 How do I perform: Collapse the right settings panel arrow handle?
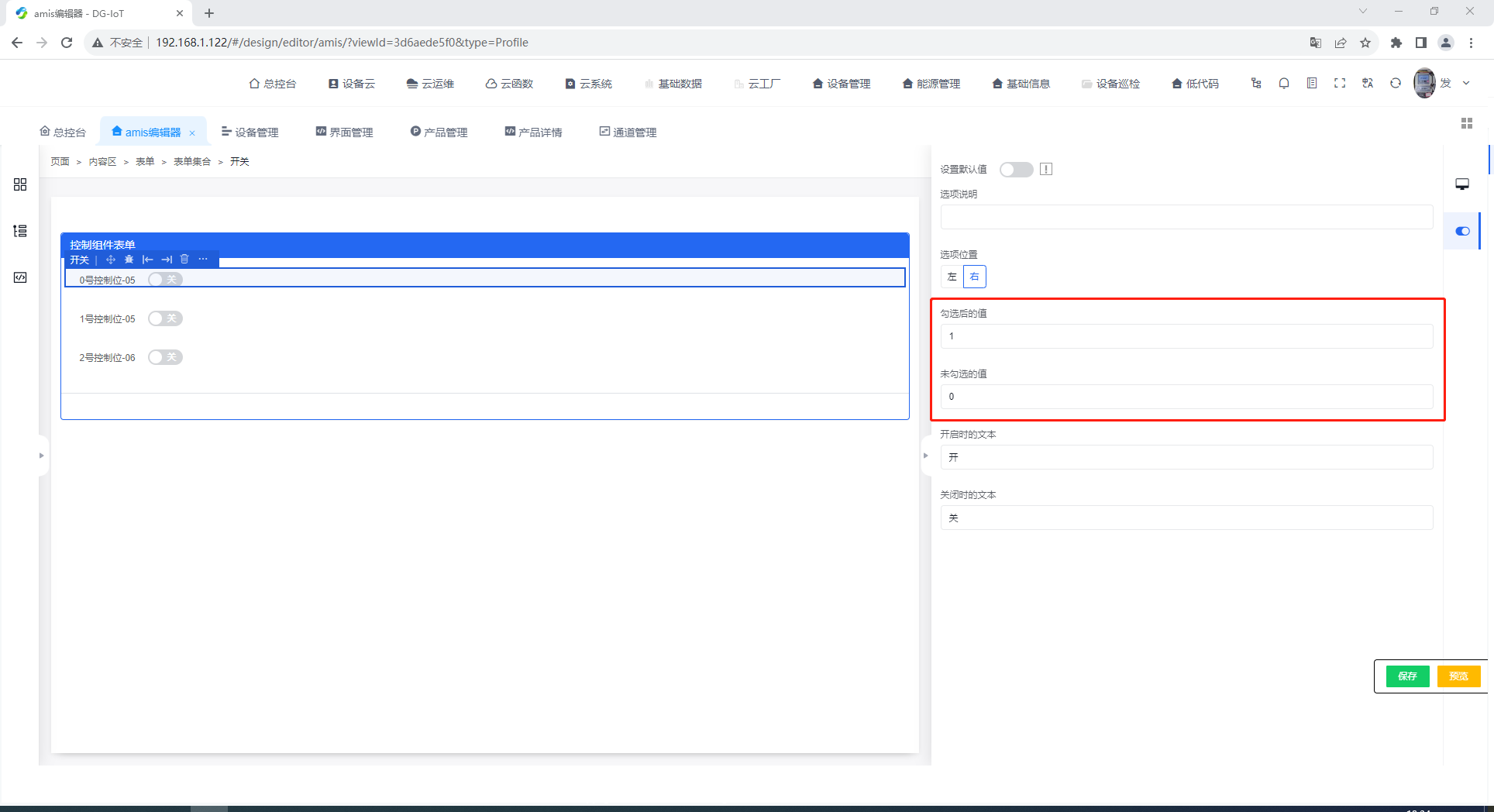(x=925, y=456)
